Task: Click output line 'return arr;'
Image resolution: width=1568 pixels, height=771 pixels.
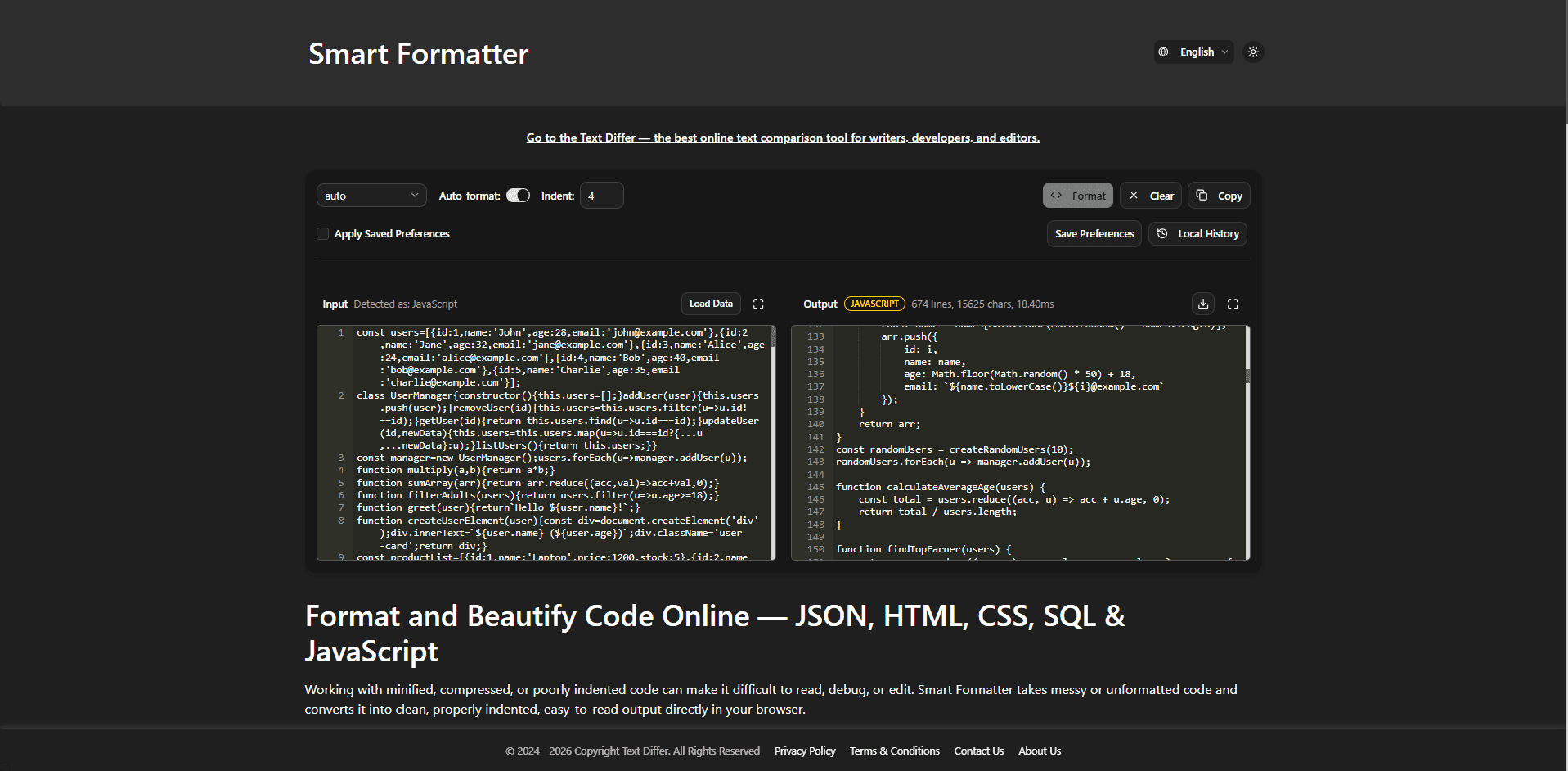Action: (x=889, y=424)
